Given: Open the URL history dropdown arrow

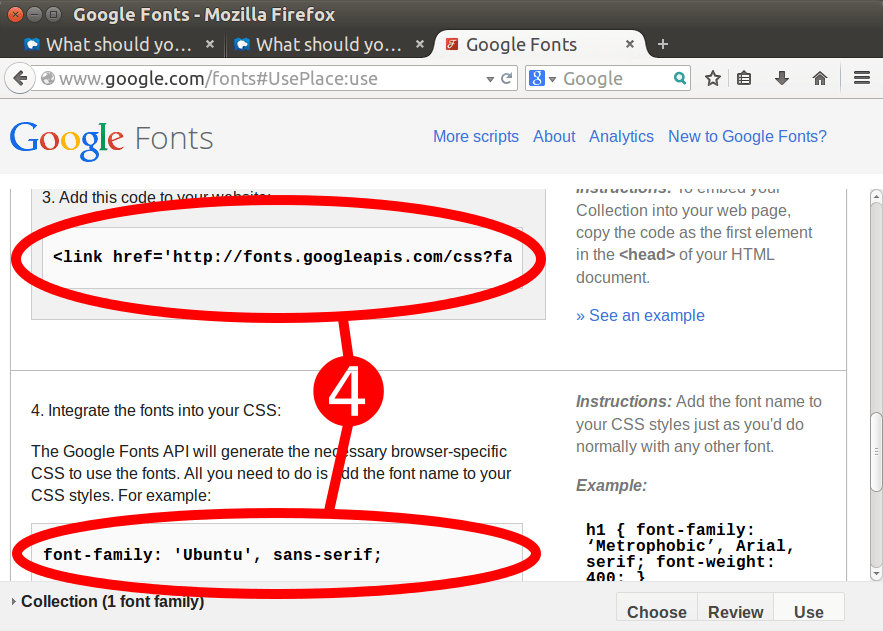Looking at the screenshot, I should coord(490,78).
